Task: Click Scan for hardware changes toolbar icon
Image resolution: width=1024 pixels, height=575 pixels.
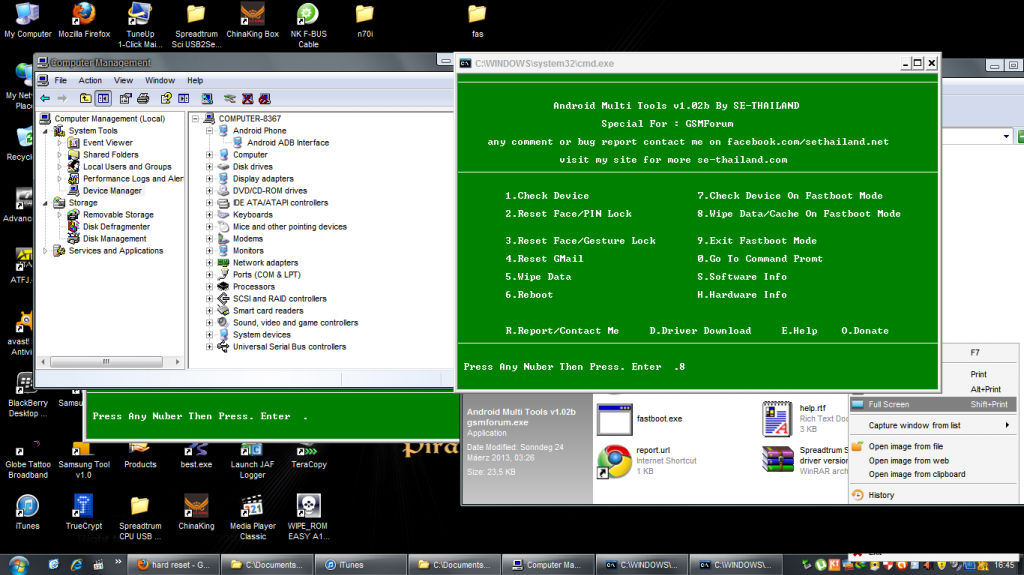Action: pos(207,99)
